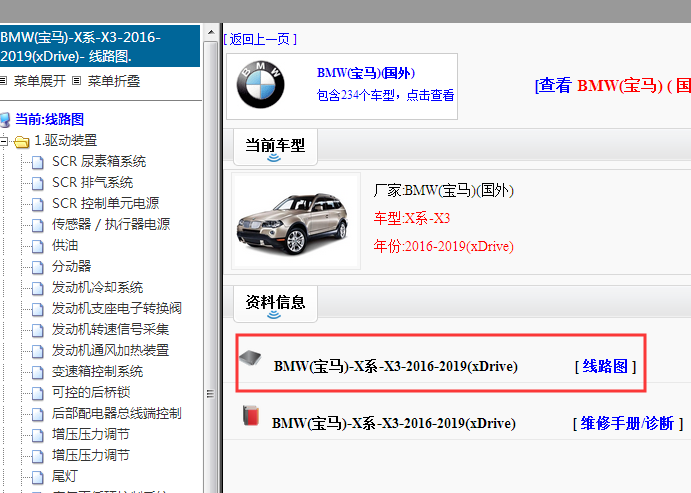Click page icon beside 可控的后桥锁
This screenshot has height=493, width=691.
(38, 393)
